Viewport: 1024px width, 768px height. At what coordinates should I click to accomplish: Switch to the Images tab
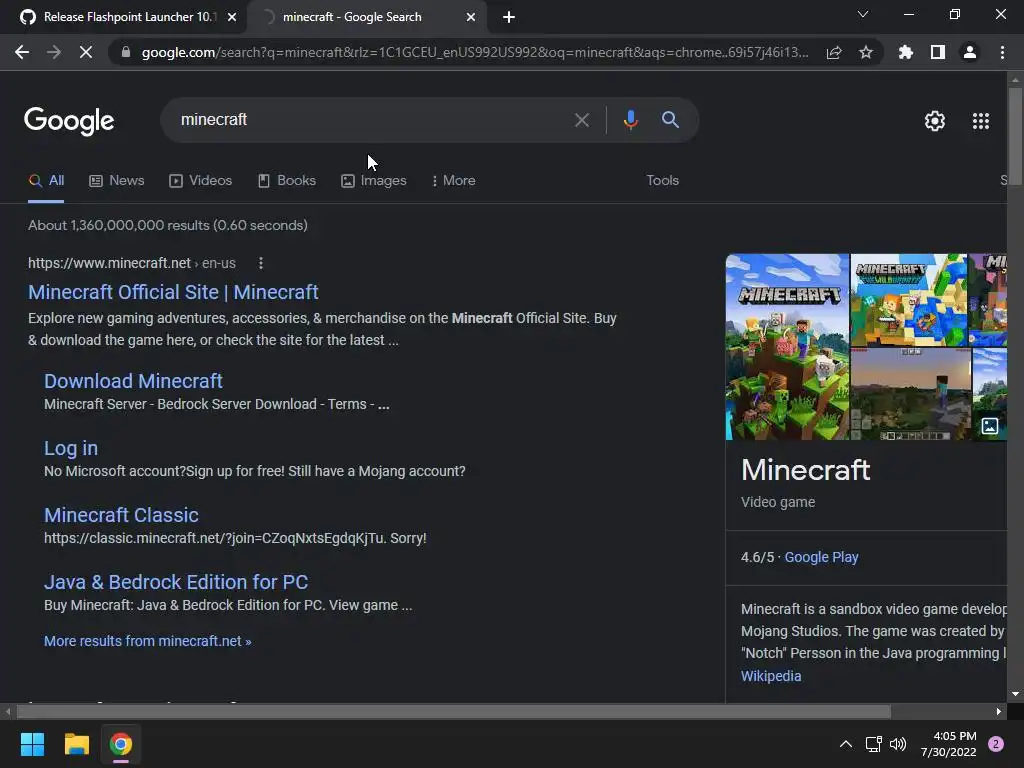coord(374,181)
